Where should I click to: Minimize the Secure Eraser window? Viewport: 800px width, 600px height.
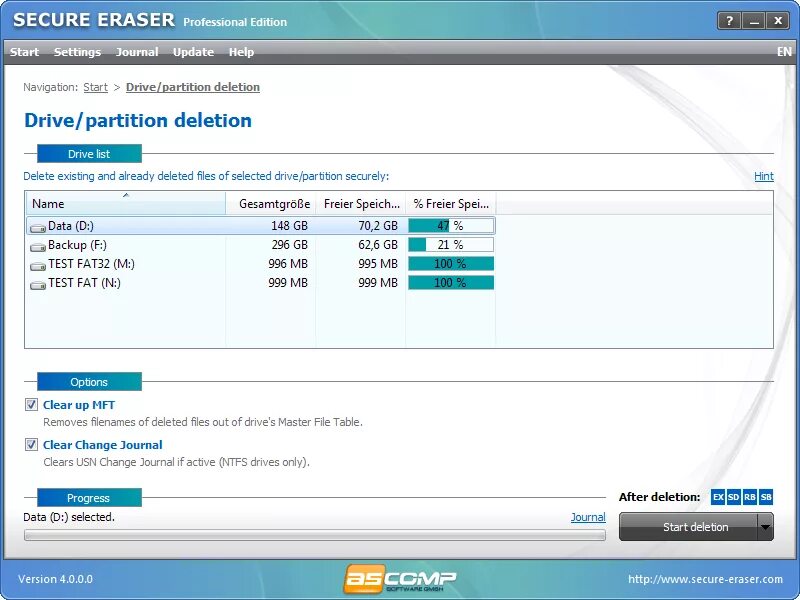pyautogui.click(x=754, y=21)
